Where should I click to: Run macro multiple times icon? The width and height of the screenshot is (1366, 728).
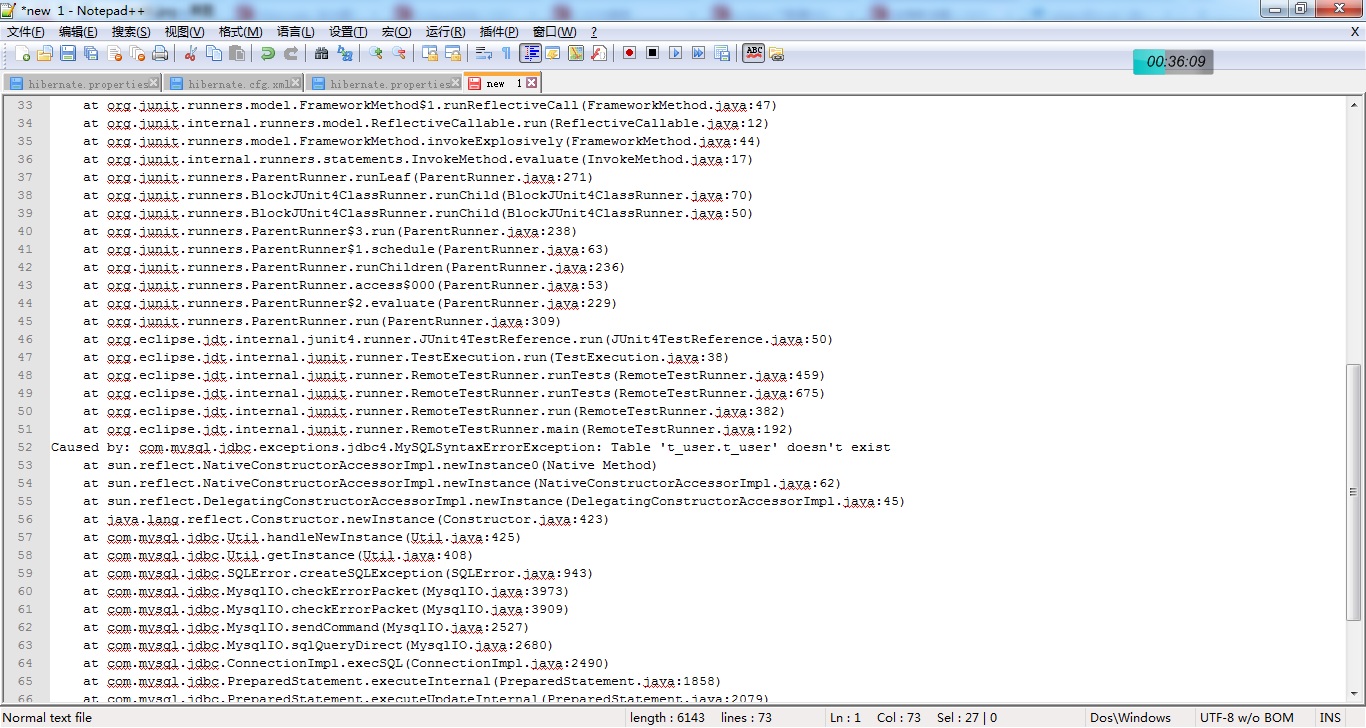pyautogui.click(x=698, y=53)
